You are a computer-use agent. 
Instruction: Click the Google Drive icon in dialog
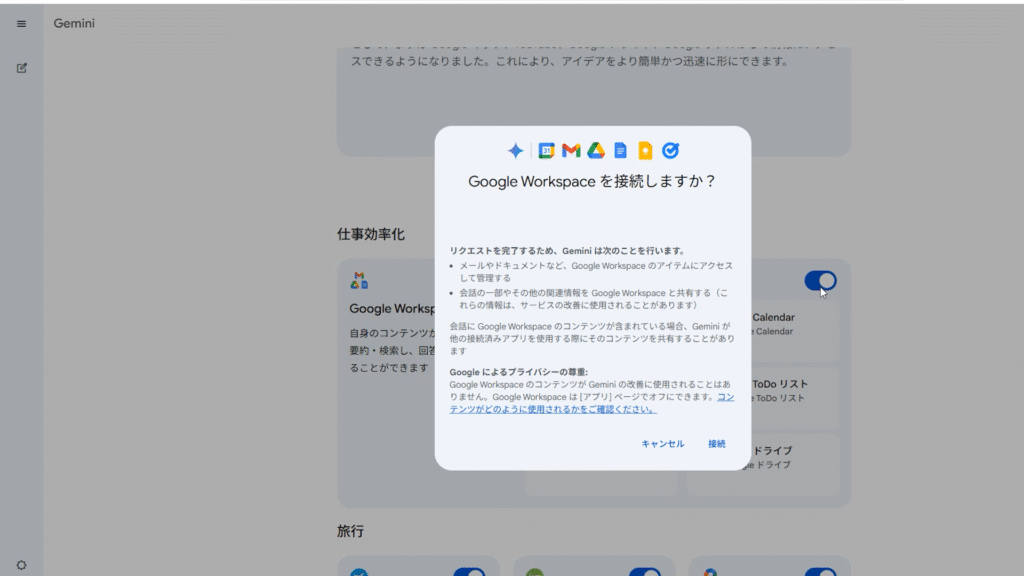[596, 151]
